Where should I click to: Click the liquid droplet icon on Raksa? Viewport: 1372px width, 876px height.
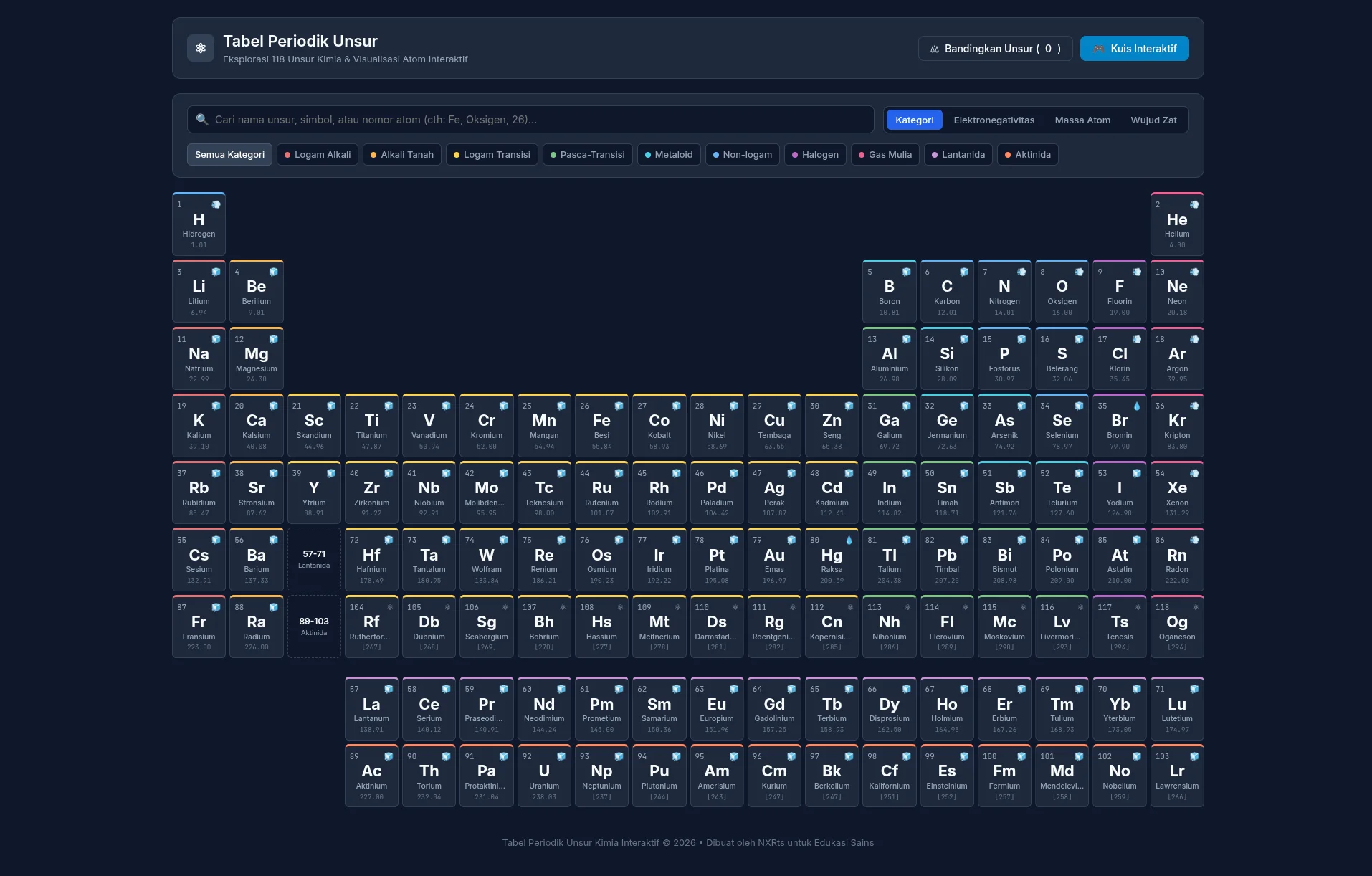coord(849,540)
